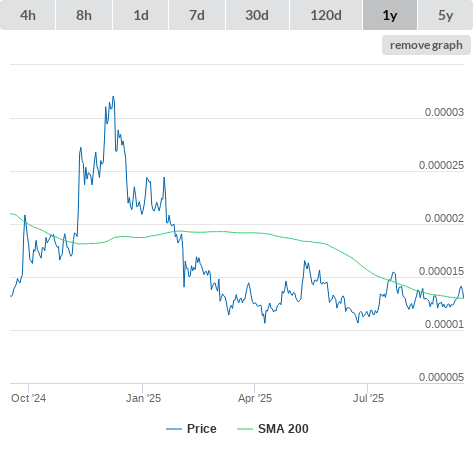Screen dimensions: 474x455
Task: Open the 7d time range tab
Action: point(197,15)
